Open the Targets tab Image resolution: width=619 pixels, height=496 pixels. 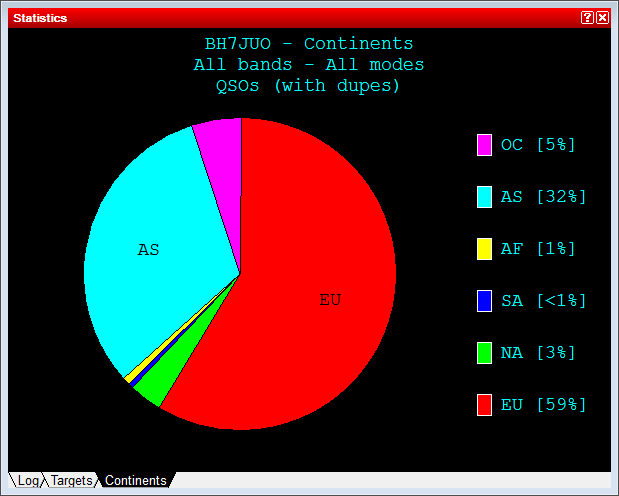(72, 481)
